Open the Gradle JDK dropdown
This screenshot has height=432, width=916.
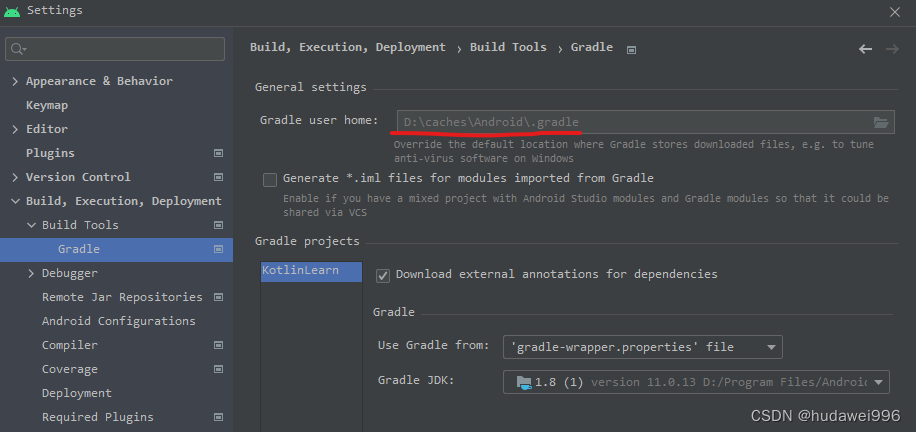[696, 382]
